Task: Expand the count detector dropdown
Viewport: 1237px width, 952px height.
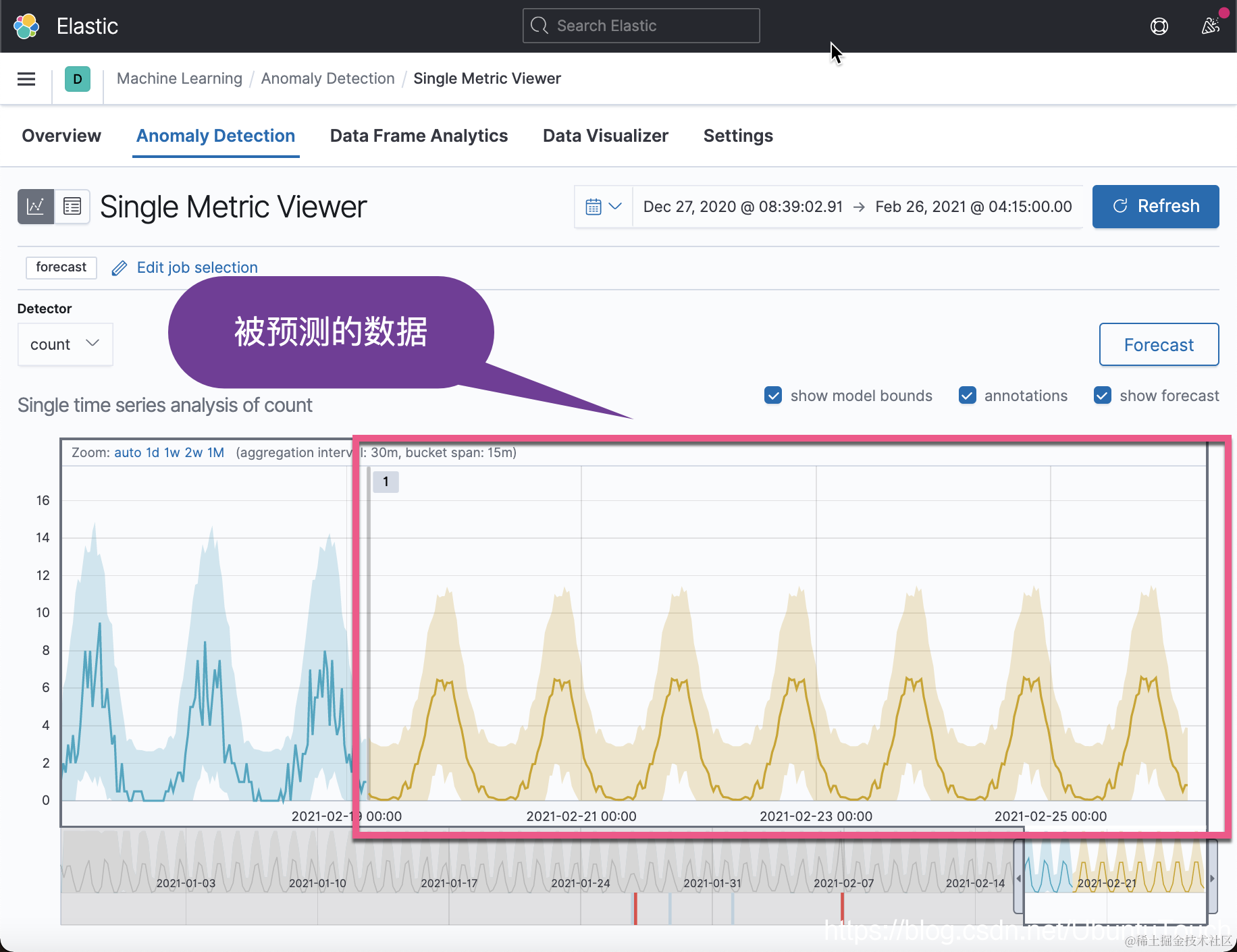Action: [65, 344]
